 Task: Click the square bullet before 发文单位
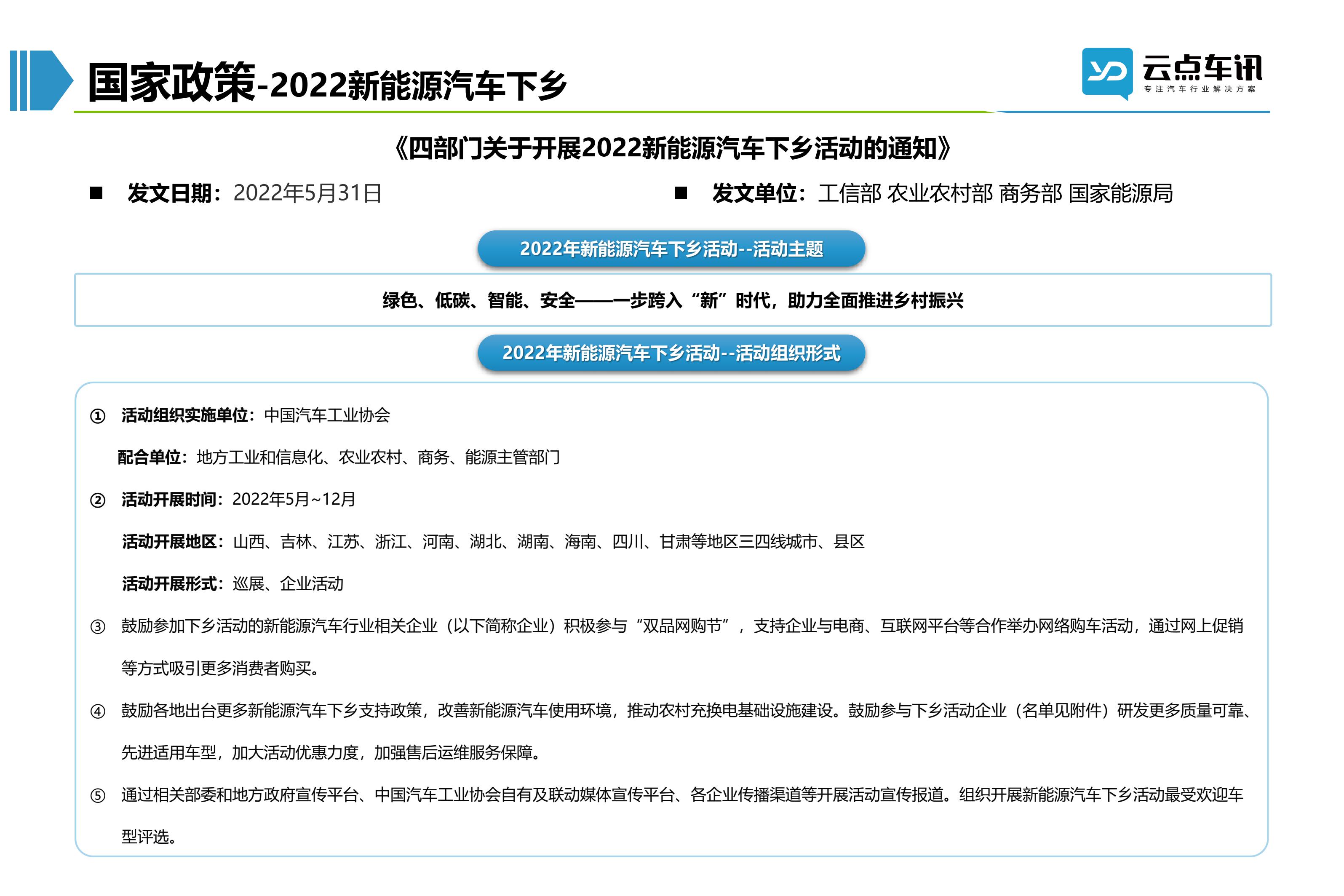pos(680,193)
